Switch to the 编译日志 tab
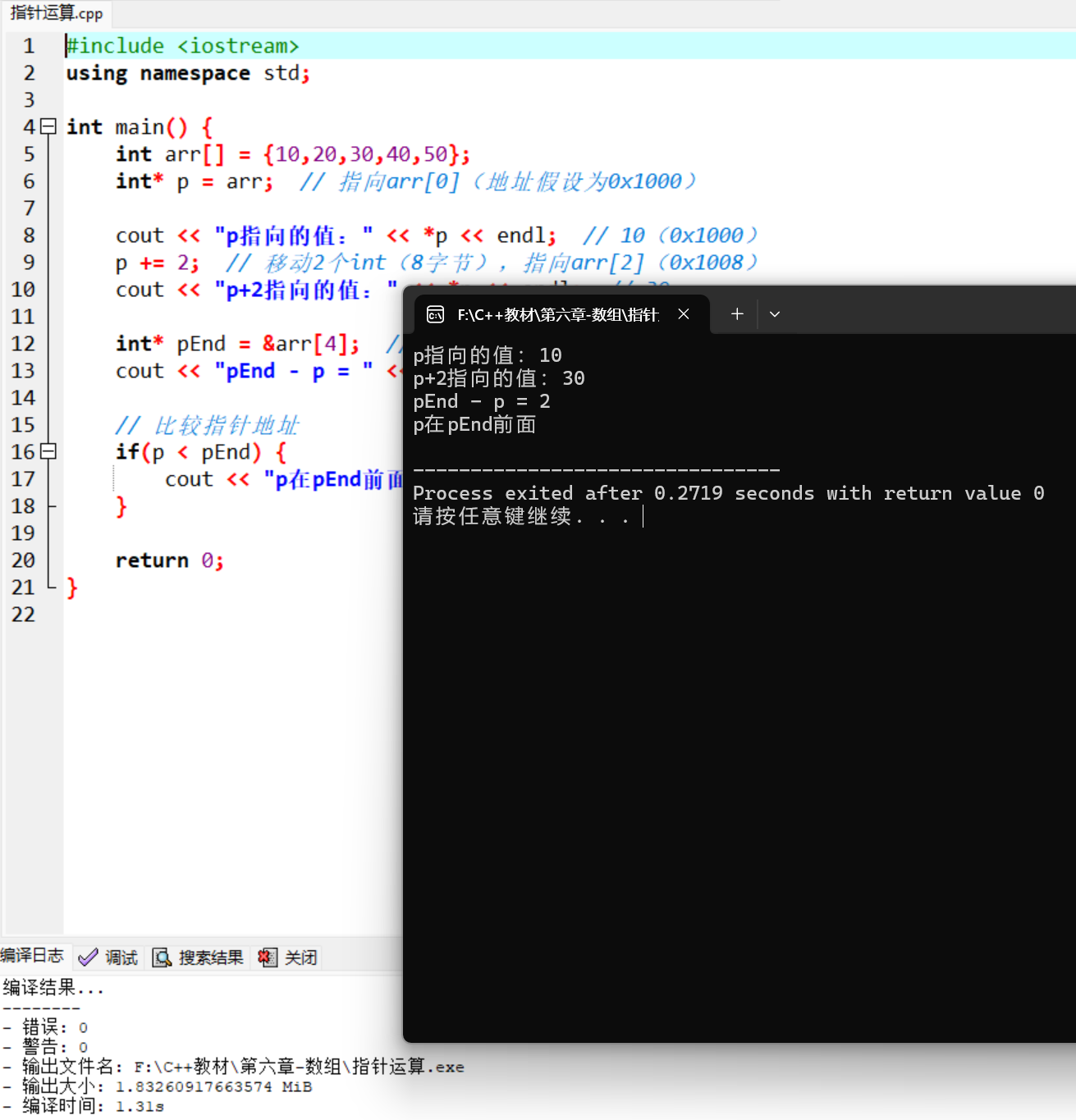This screenshot has height=1120, width=1076. 33,956
